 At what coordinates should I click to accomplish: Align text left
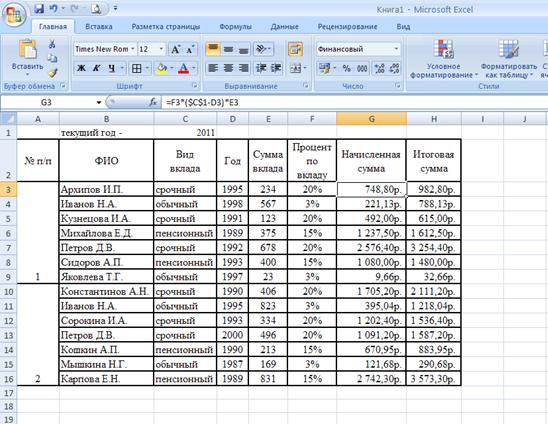(213, 68)
